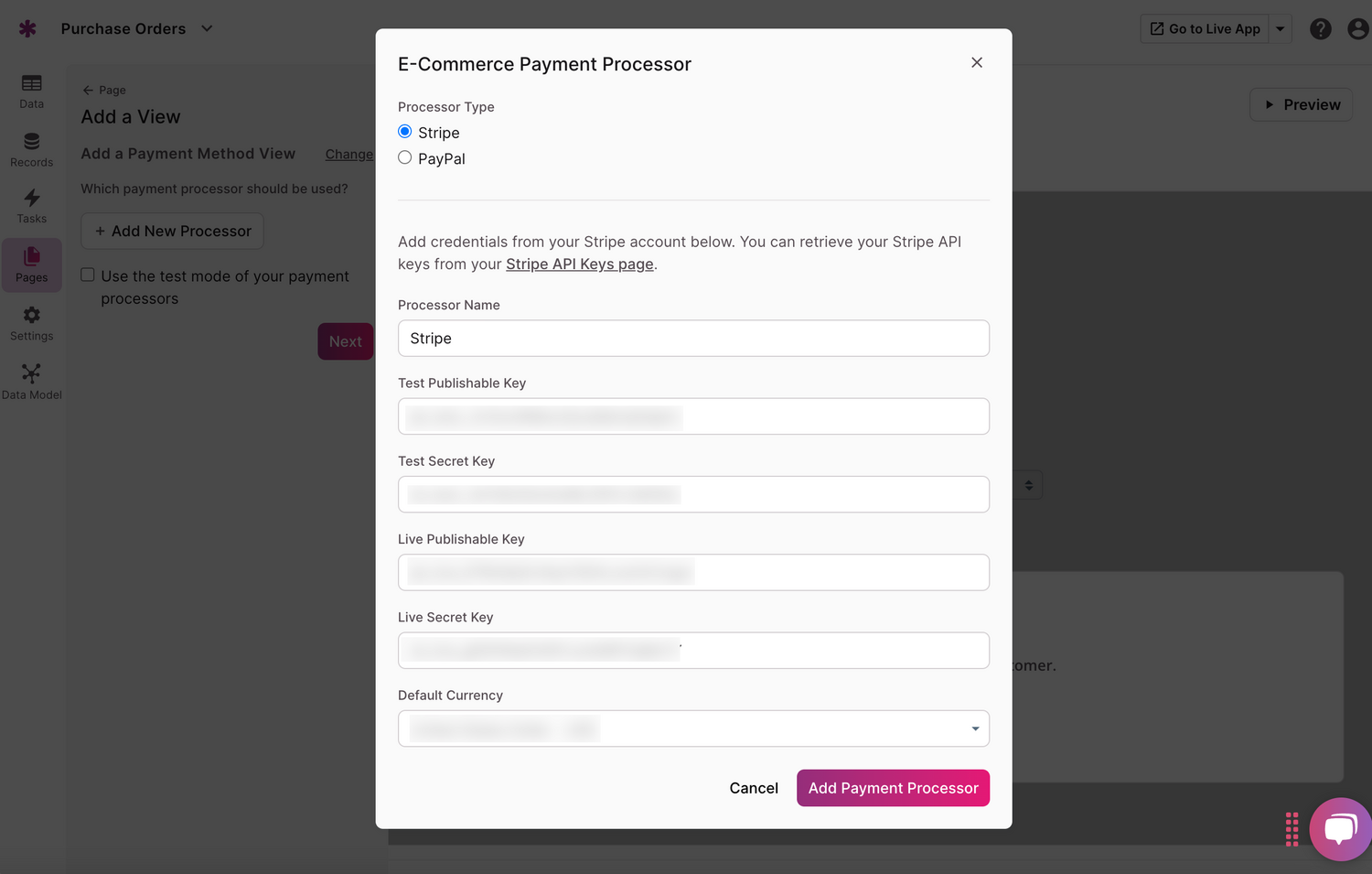Open the Data Model view
Image resolution: width=1372 pixels, height=874 pixels.
coord(31,378)
